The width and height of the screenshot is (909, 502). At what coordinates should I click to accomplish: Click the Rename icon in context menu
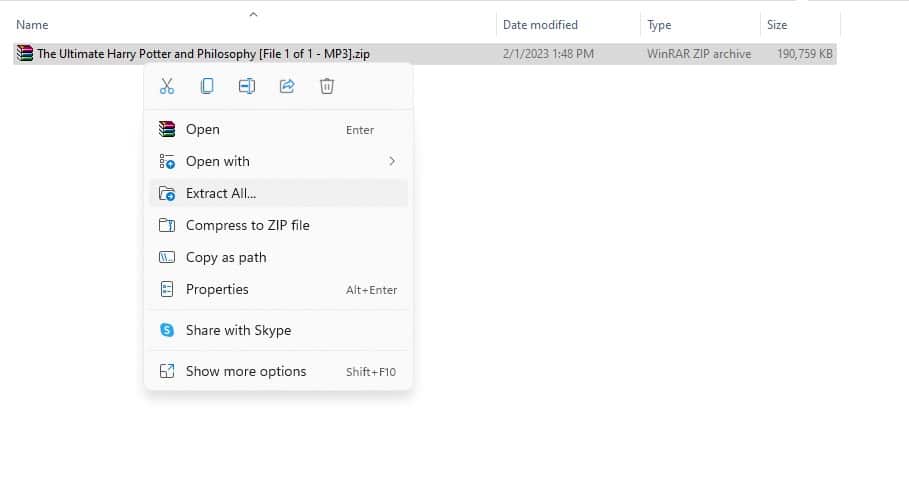coord(247,86)
